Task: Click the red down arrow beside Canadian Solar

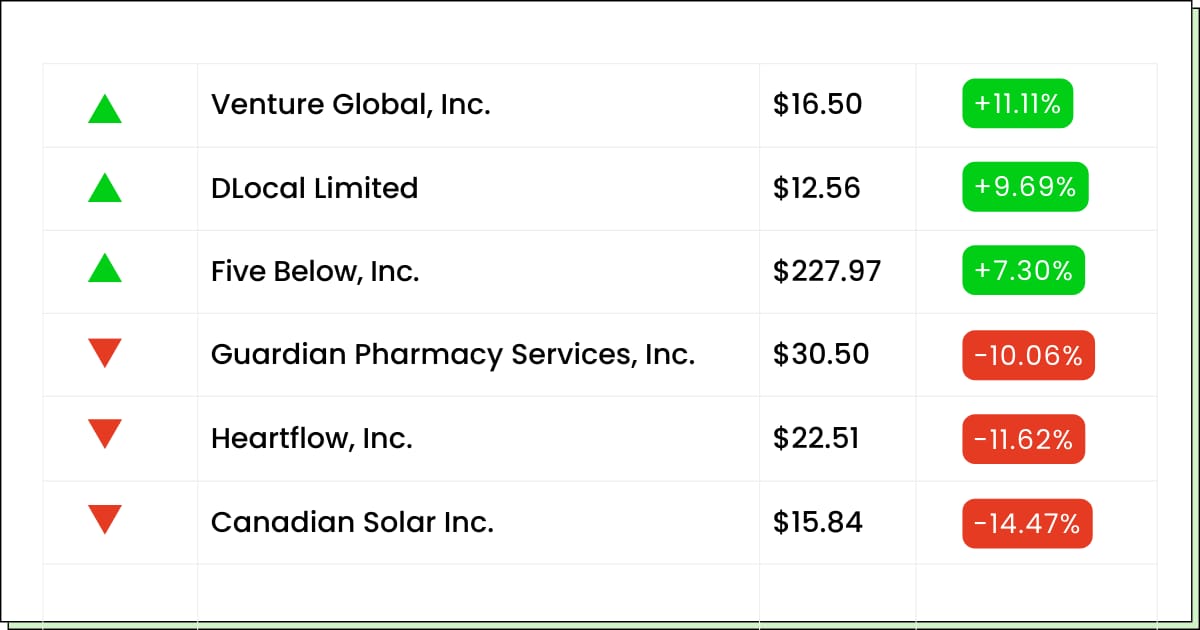Action: tap(105, 520)
